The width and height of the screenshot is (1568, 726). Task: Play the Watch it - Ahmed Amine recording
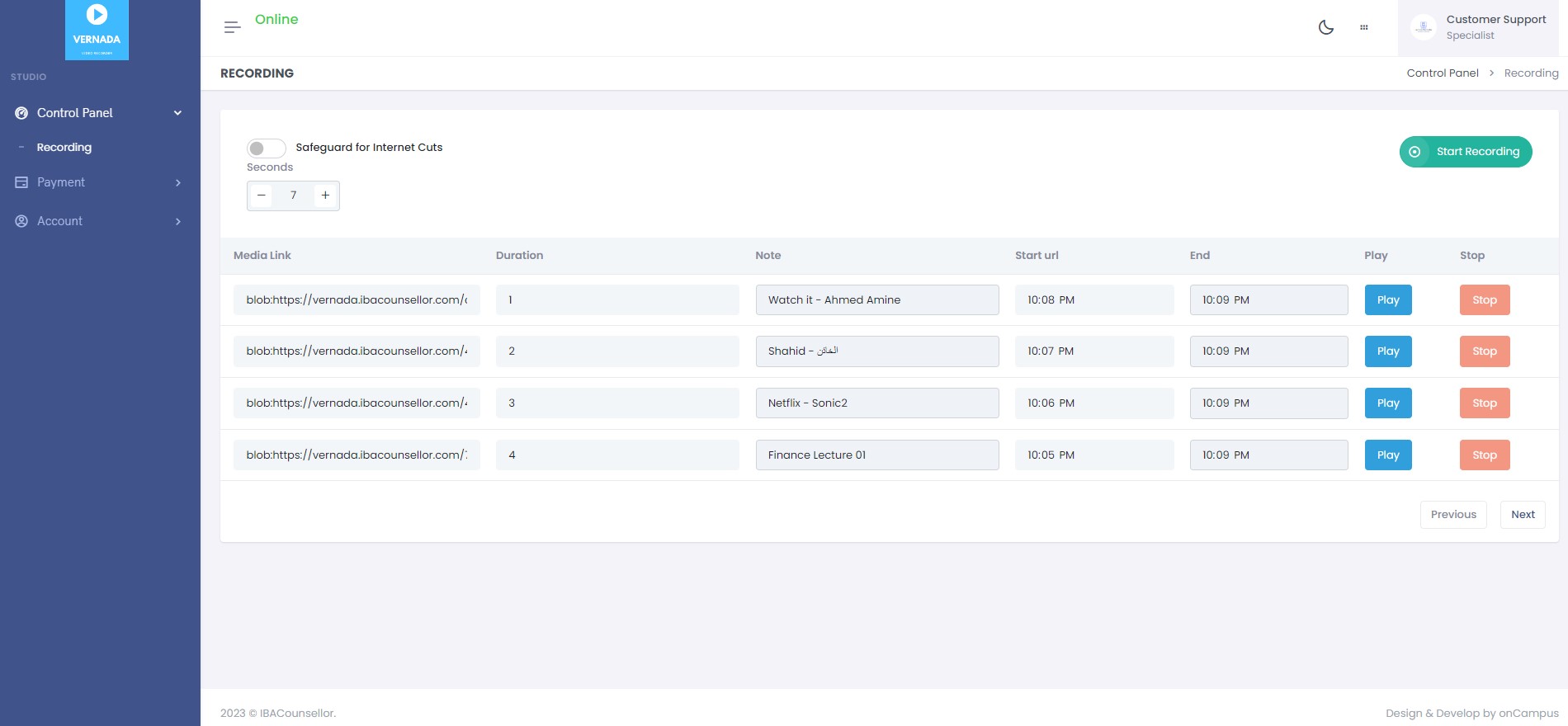(1387, 300)
